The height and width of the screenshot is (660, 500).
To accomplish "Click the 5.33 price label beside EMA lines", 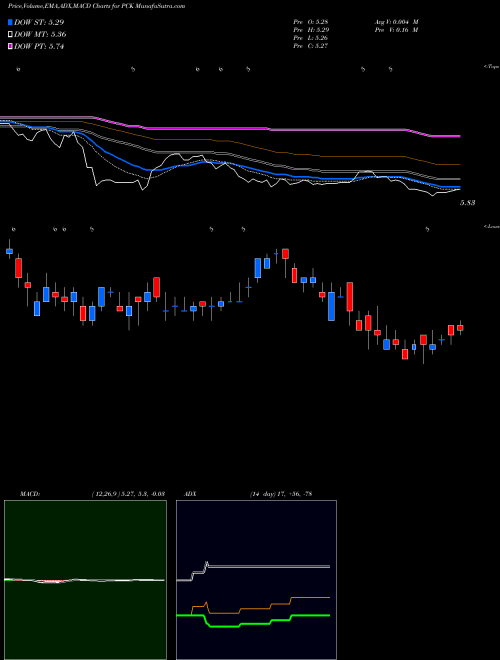I will pos(468,203).
